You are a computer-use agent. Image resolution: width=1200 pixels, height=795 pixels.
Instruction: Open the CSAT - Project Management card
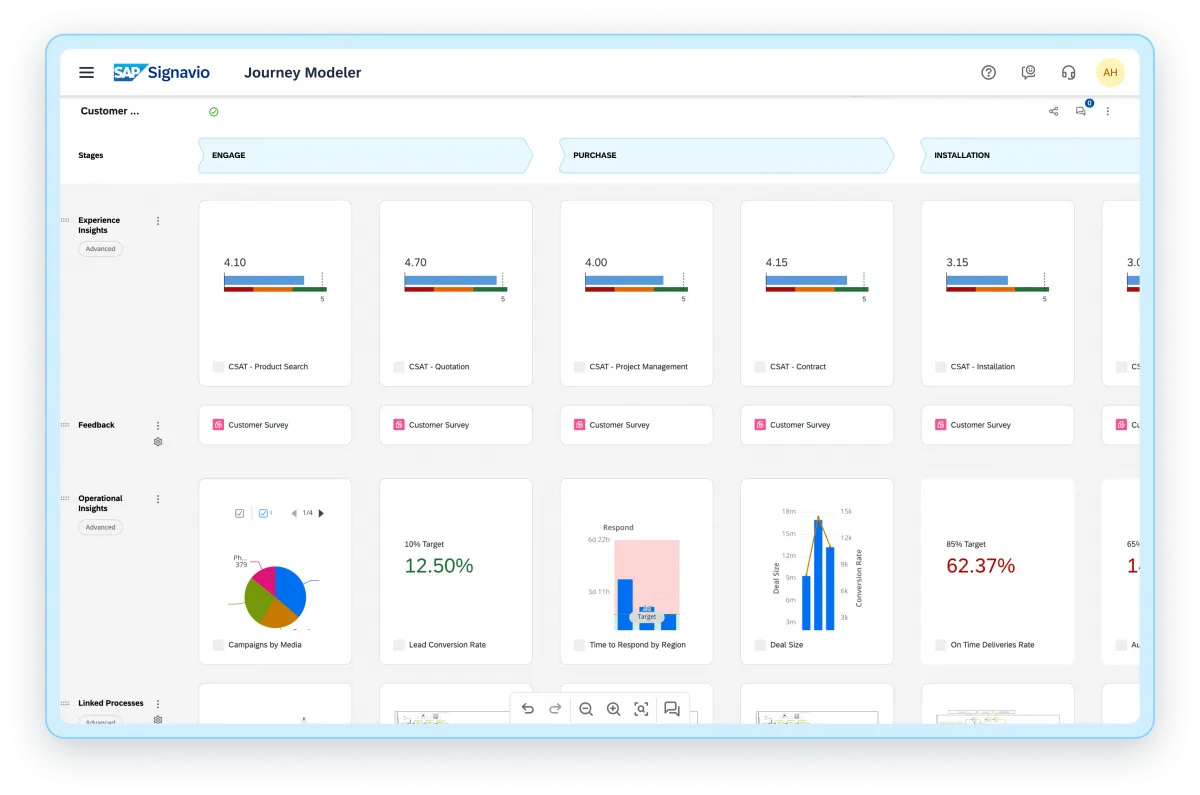(x=637, y=293)
